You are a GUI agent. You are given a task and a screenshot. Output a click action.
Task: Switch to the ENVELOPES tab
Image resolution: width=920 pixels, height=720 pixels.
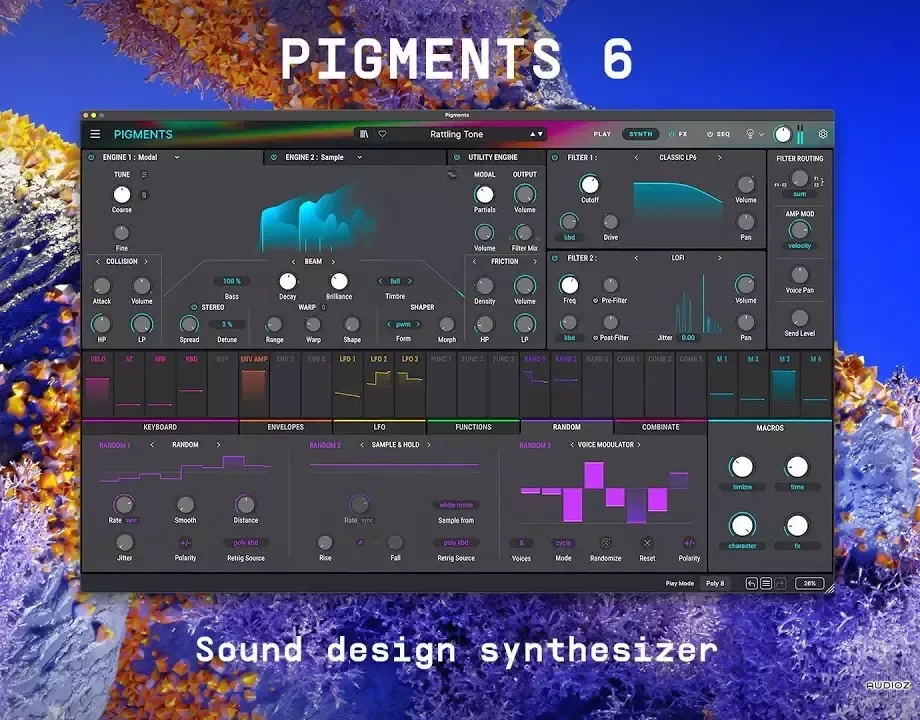pyautogui.click(x=286, y=427)
